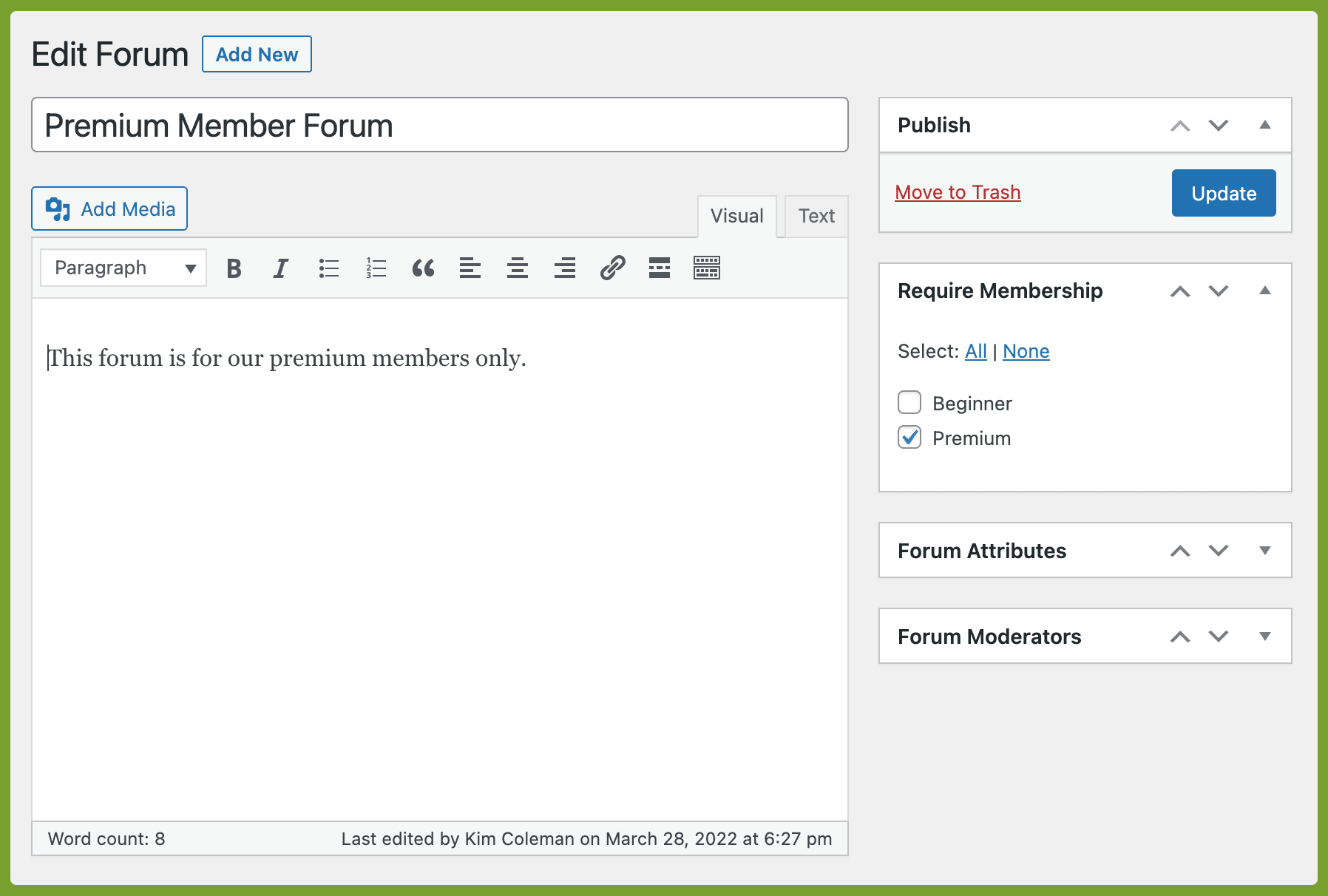Show the toolbar toggle (kitchen sink)
This screenshot has width=1328, height=896.
click(x=707, y=268)
